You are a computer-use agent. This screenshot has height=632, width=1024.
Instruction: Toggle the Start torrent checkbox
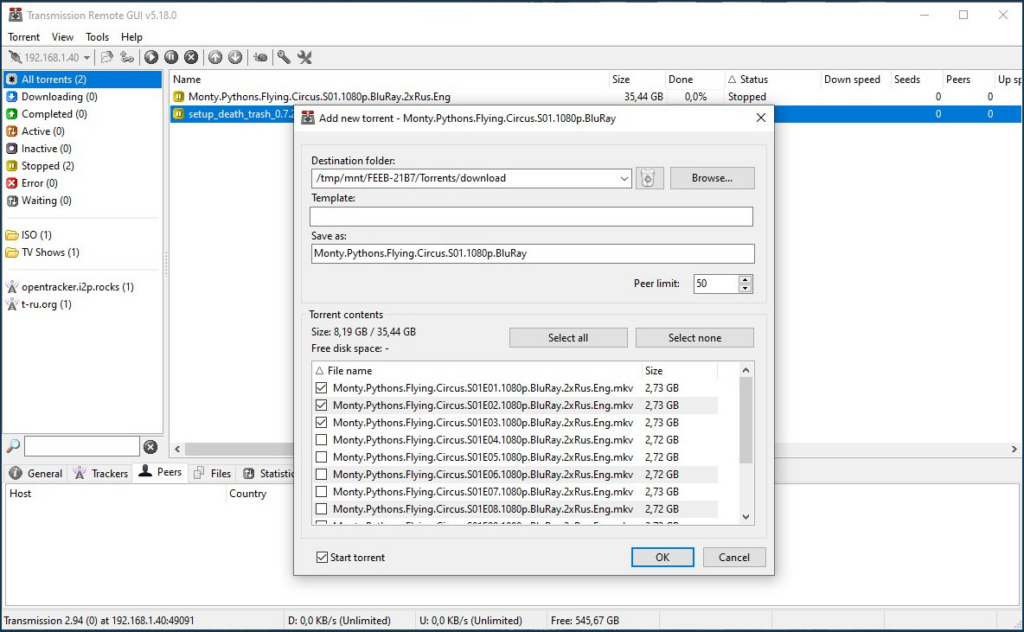[321, 558]
